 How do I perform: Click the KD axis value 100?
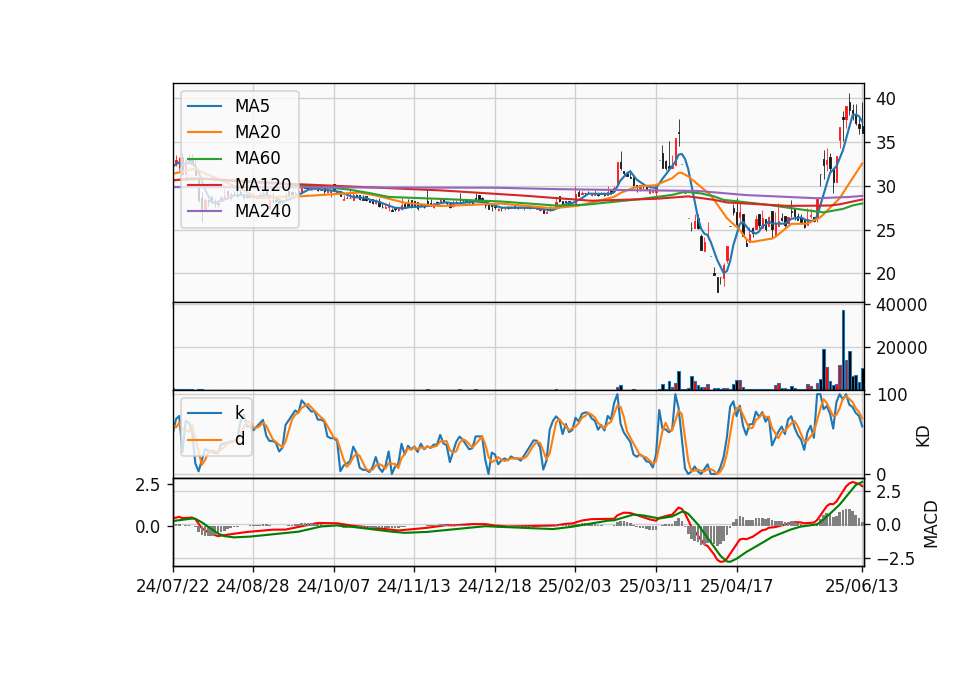click(891, 395)
